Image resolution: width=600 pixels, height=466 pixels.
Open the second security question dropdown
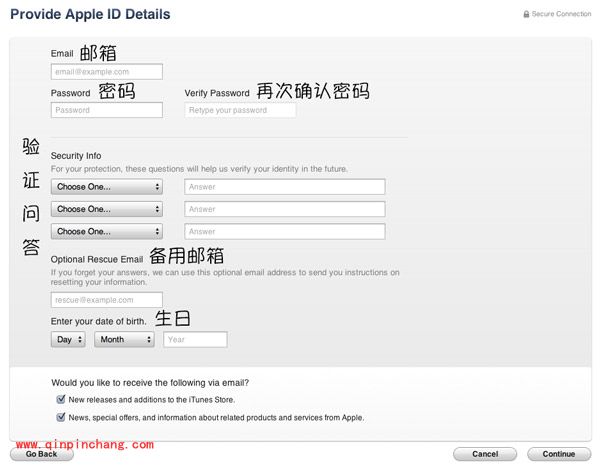click(x=107, y=209)
